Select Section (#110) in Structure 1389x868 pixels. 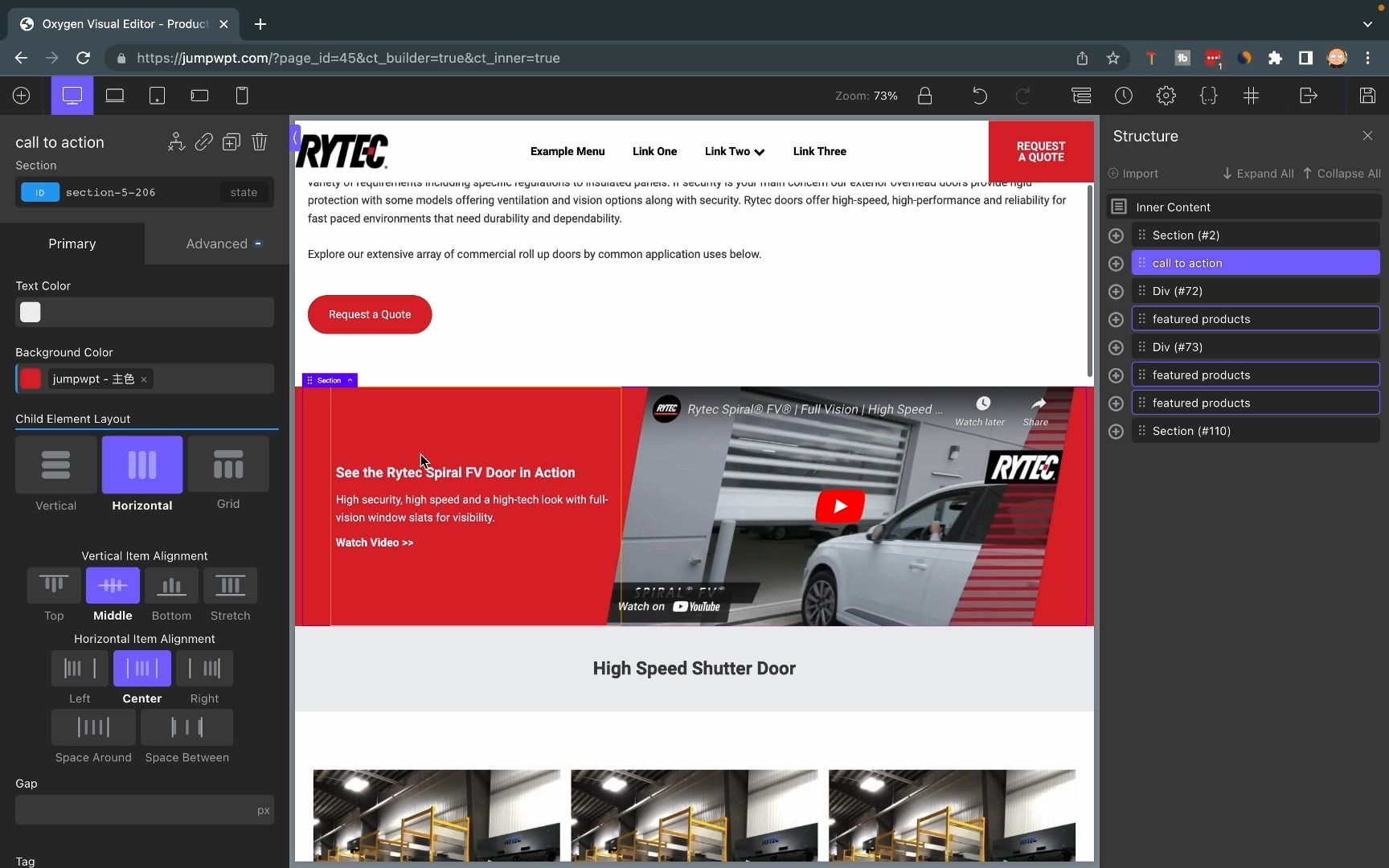coord(1256,432)
